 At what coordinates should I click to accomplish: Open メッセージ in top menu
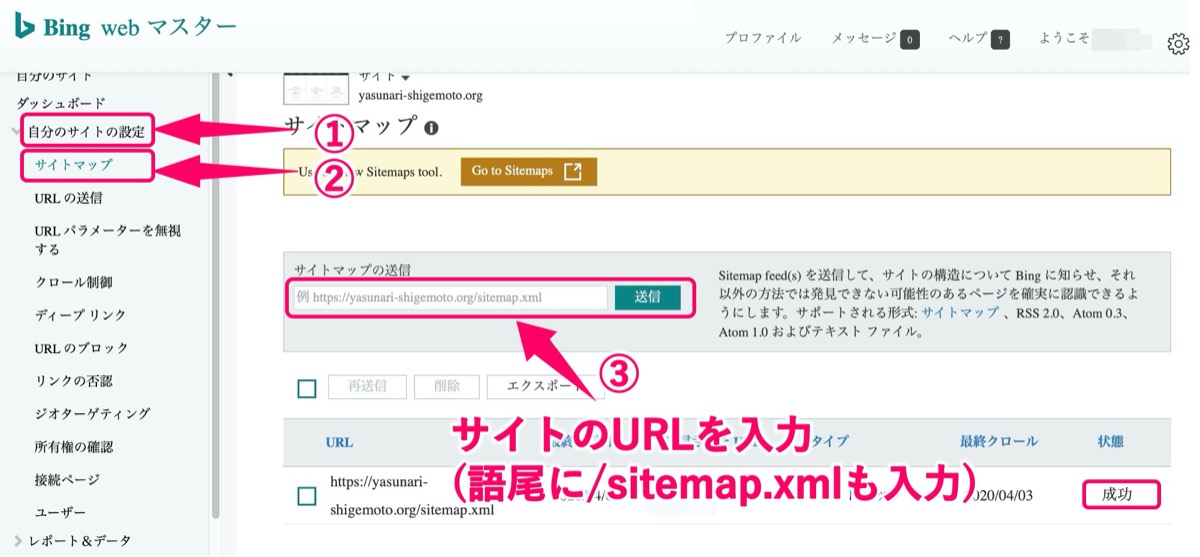(864, 38)
